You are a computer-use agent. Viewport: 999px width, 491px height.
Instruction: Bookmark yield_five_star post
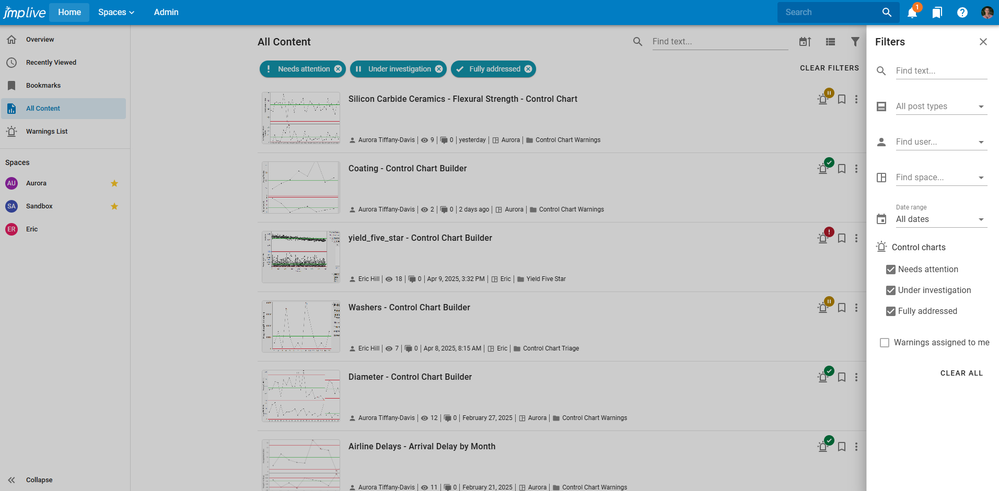click(842, 238)
